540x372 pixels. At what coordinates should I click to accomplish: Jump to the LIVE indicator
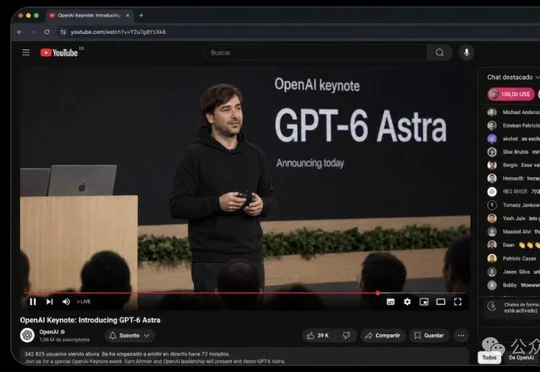(x=84, y=302)
